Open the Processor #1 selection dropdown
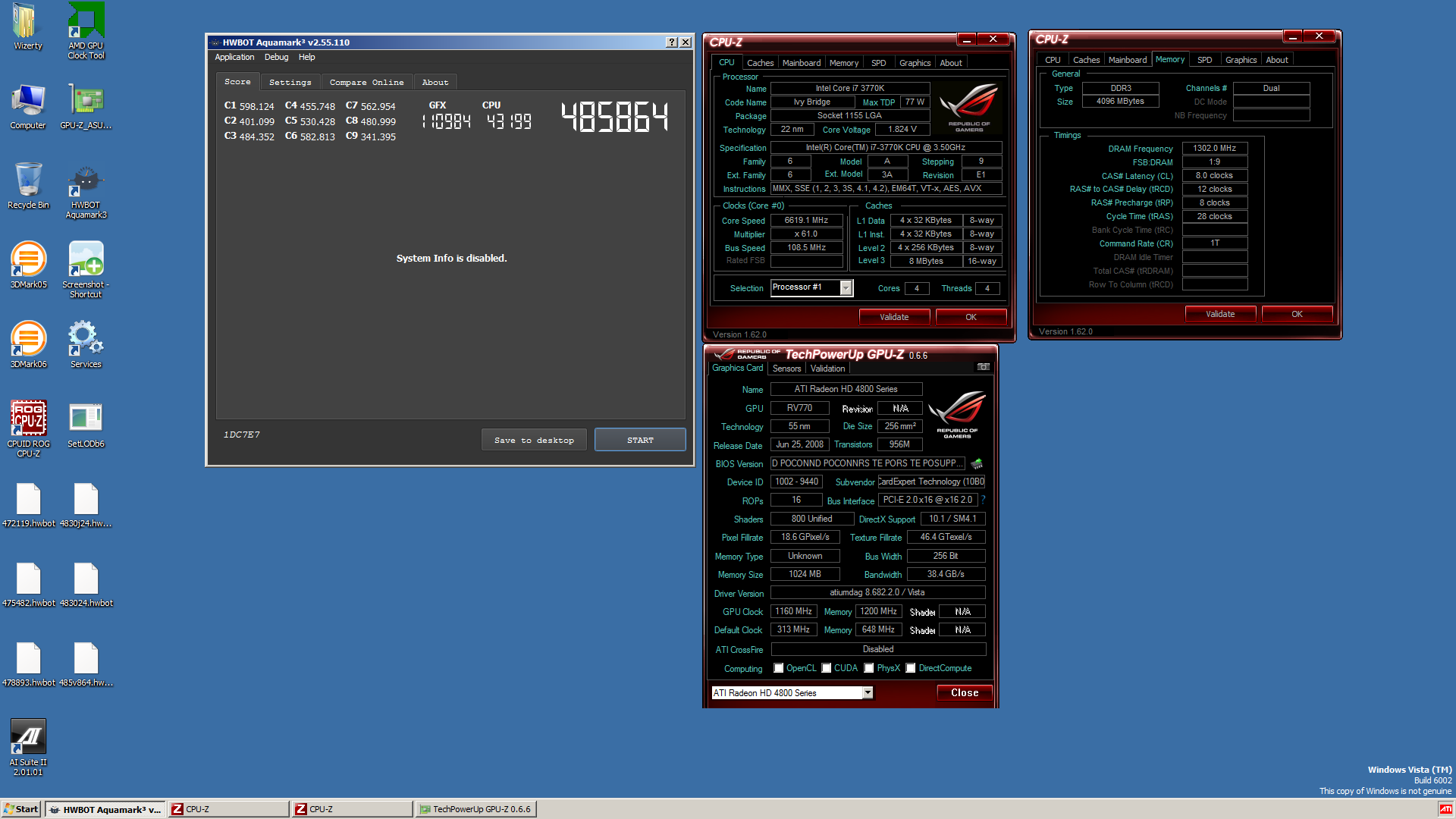 846,288
